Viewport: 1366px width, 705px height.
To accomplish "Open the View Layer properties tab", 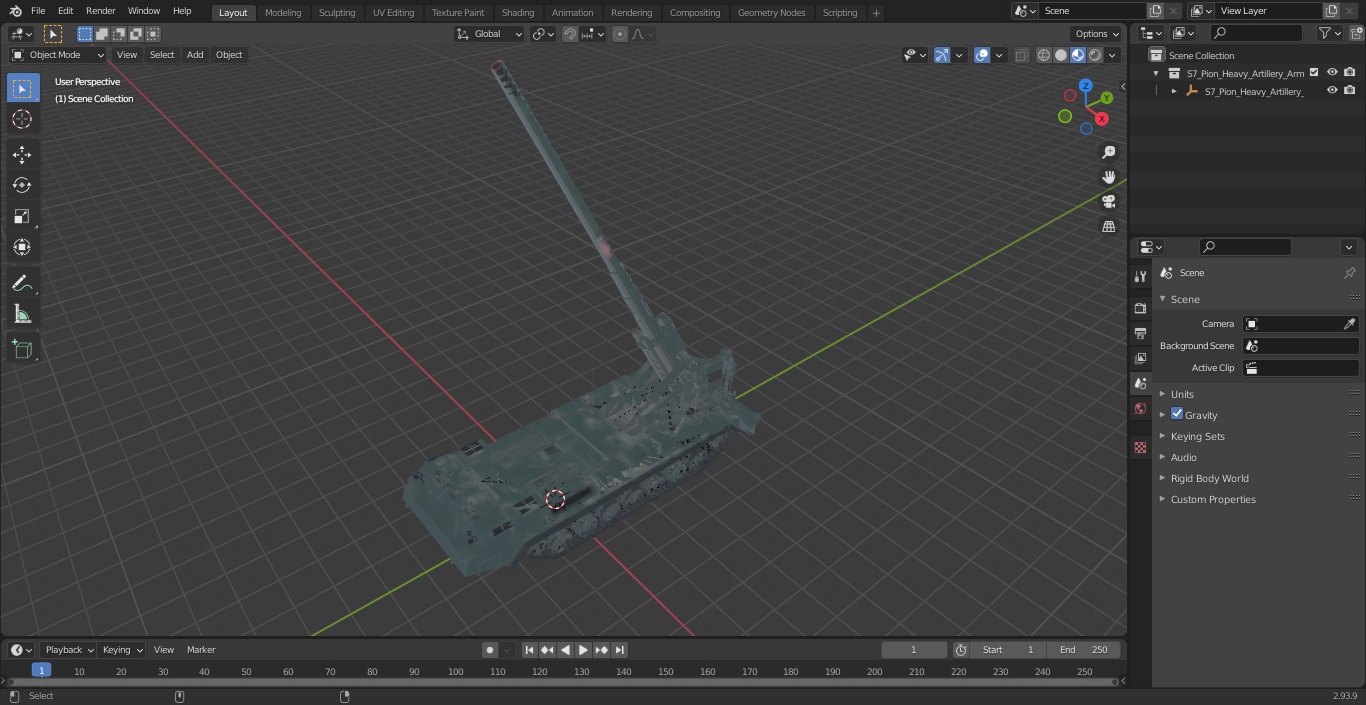I will point(1140,358).
